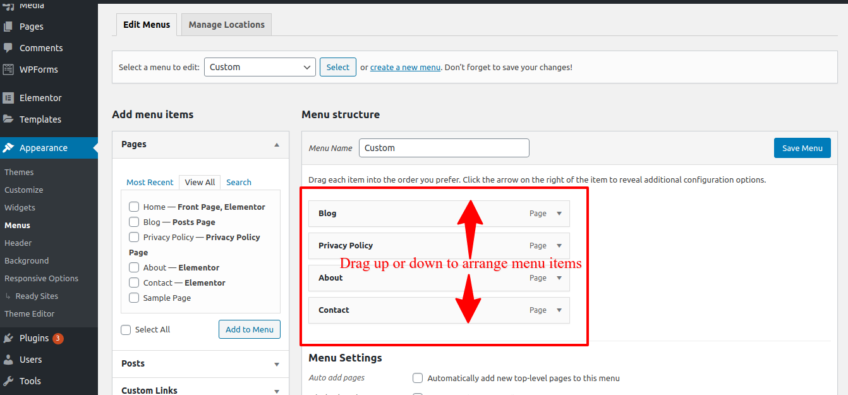Open WPForms in the admin sidebar
This screenshot has width=848, height=395.
click(x=38, y=69)
